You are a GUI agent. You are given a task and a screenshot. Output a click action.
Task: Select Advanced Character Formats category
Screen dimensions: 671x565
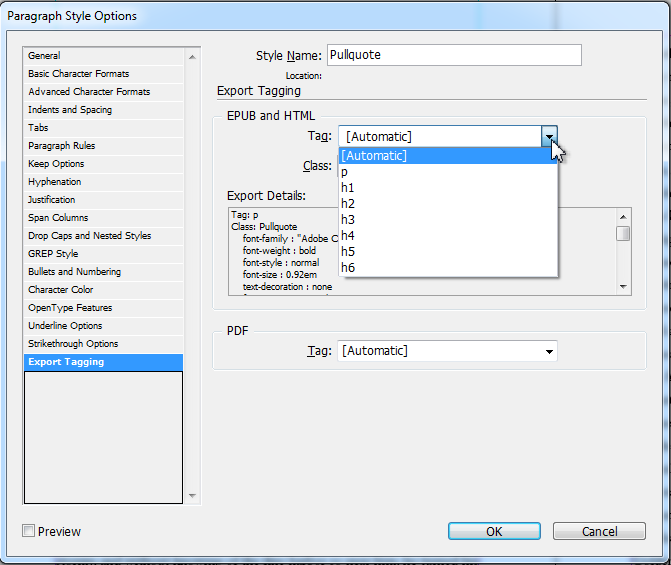(x=104, y=92)
